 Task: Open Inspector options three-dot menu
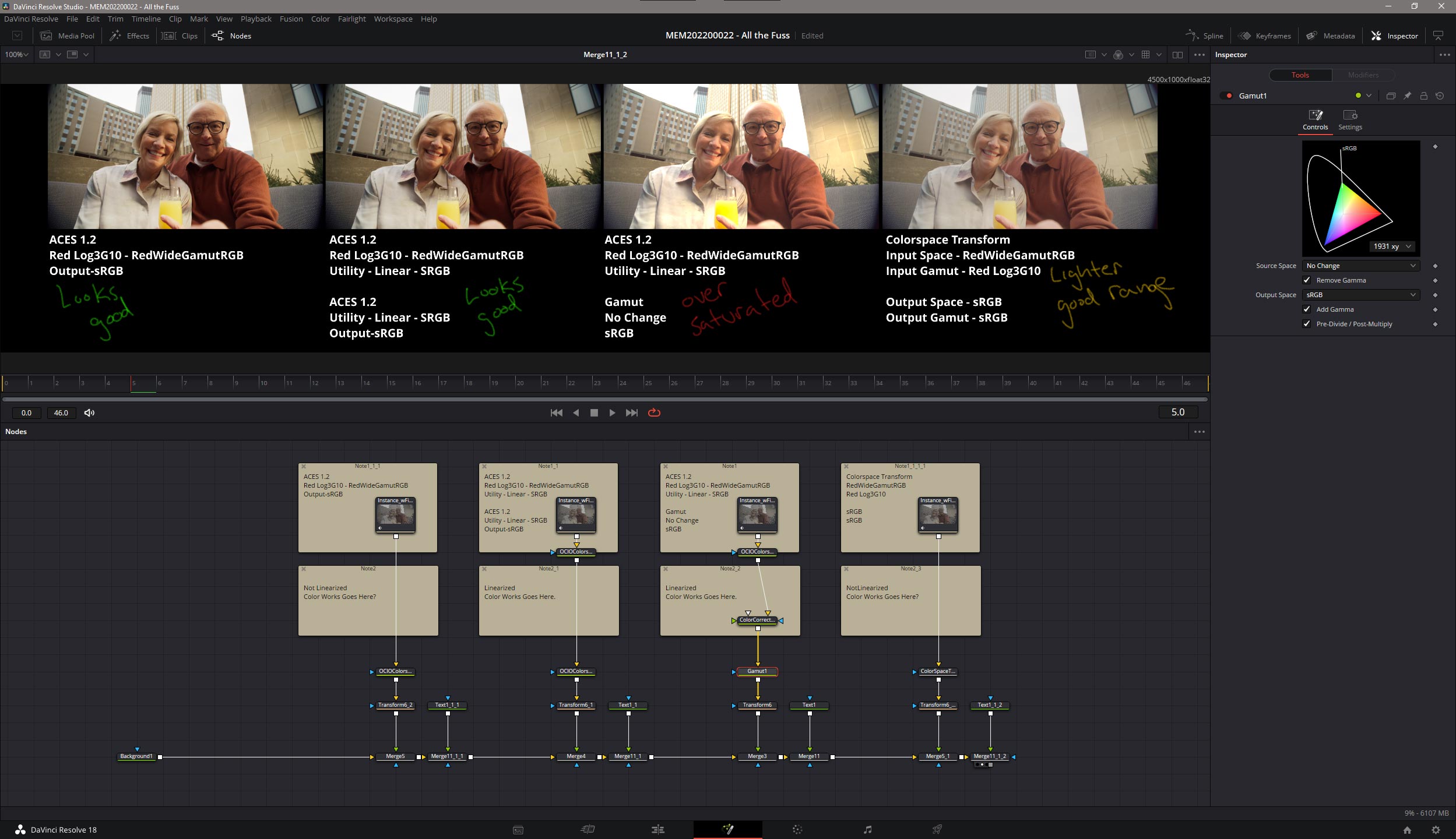(x=1444, y=54)
